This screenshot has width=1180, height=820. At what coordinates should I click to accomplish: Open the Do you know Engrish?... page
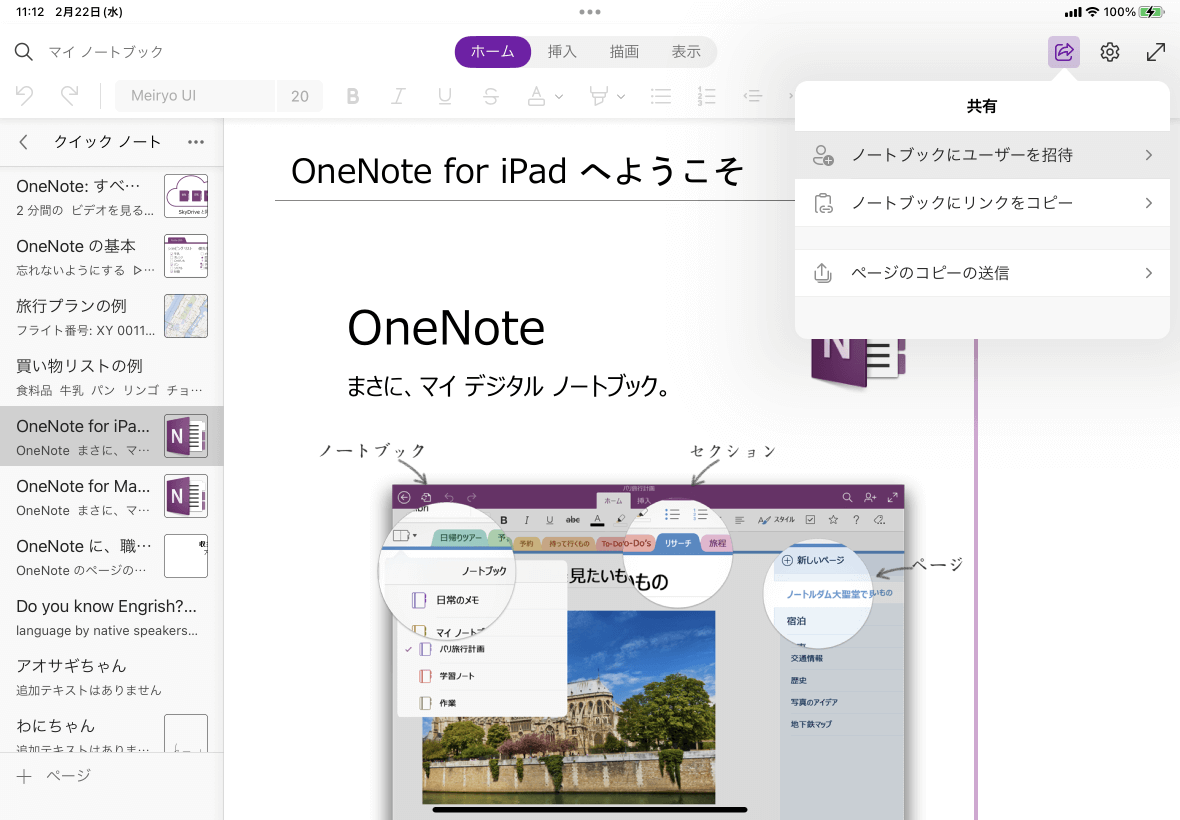(111, 617)
